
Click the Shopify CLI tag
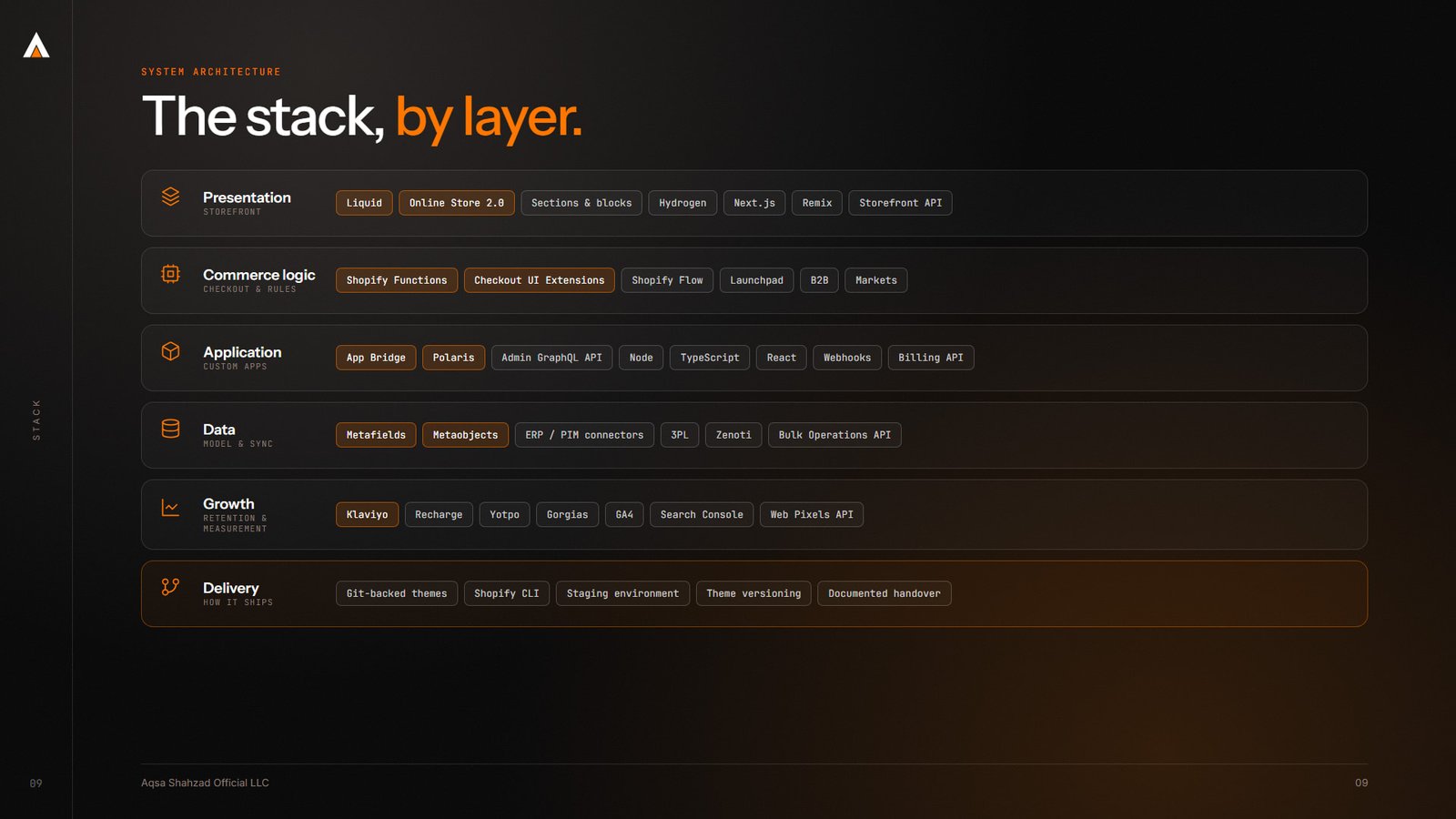507,593
